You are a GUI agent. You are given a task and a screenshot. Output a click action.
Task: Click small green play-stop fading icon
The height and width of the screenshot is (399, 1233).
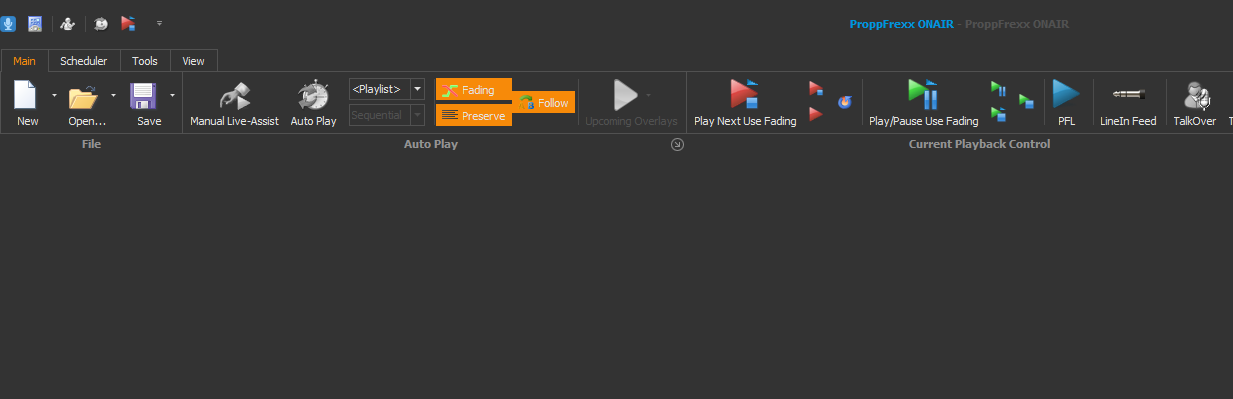998,114
